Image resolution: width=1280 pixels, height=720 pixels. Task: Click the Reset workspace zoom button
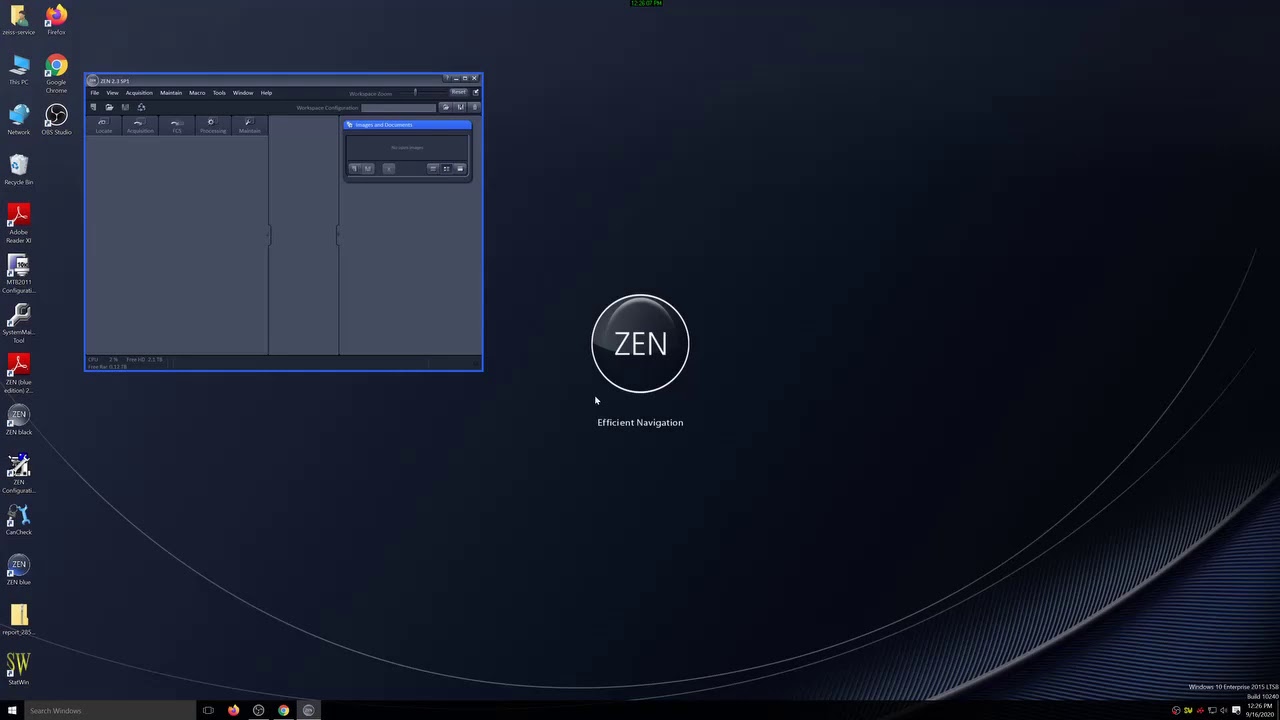pos(458,92)
